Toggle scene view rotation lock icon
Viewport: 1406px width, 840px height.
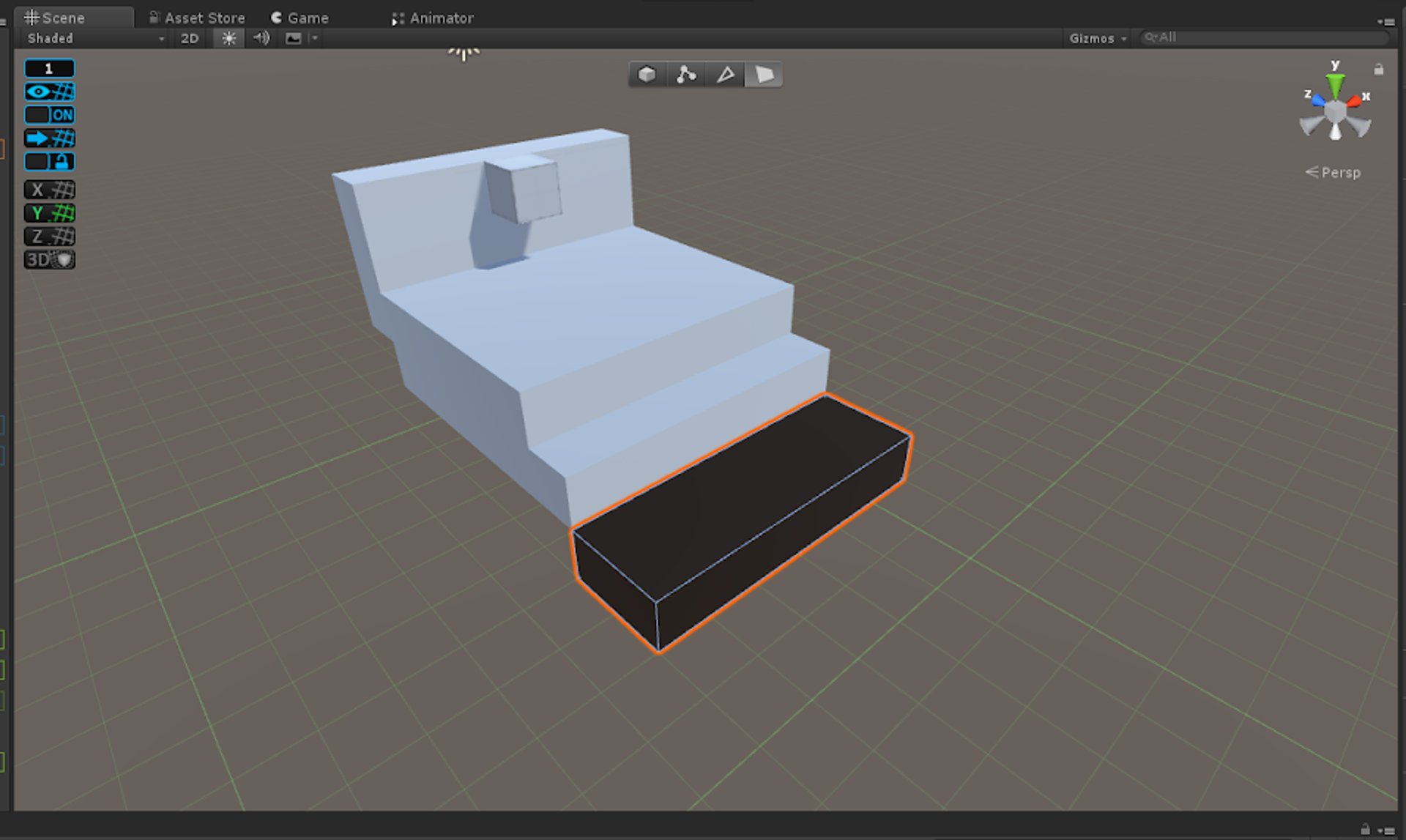[x=1379, y=70]
